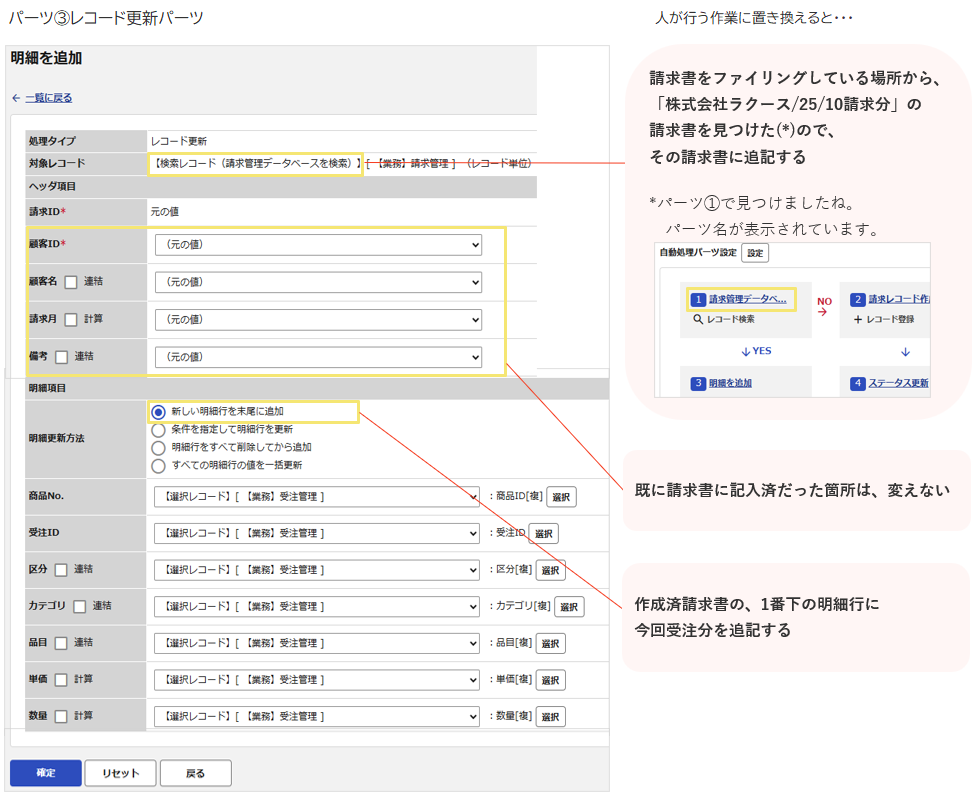This screenshot has height=799, width=979.
Task: Select 明細行をすべて削除してから追加 radio option
Action: 159,448
